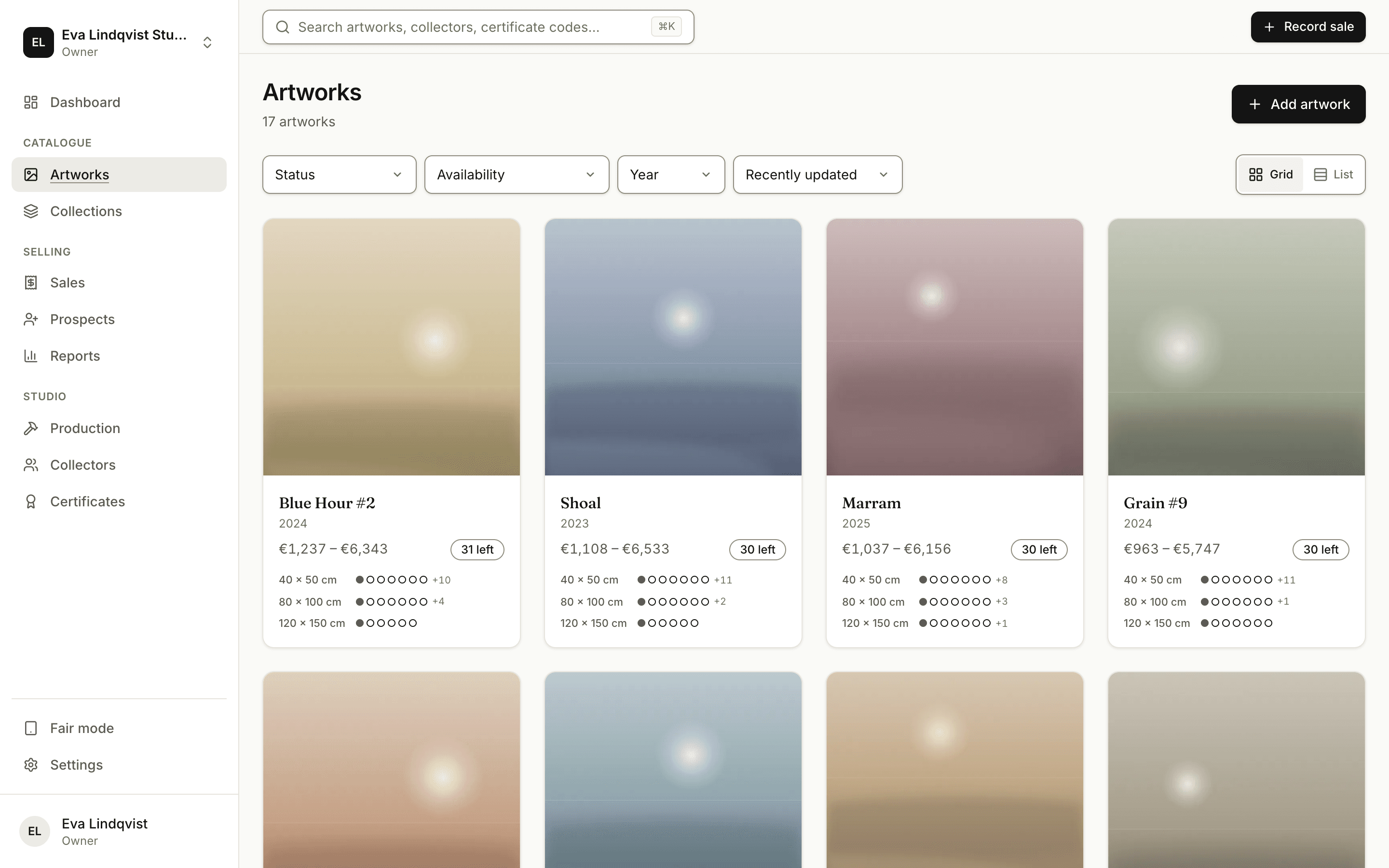Open the Grain #9 thumbnail image
This screenshot has height=868, width=1389.
click(x=1236, y=347)
